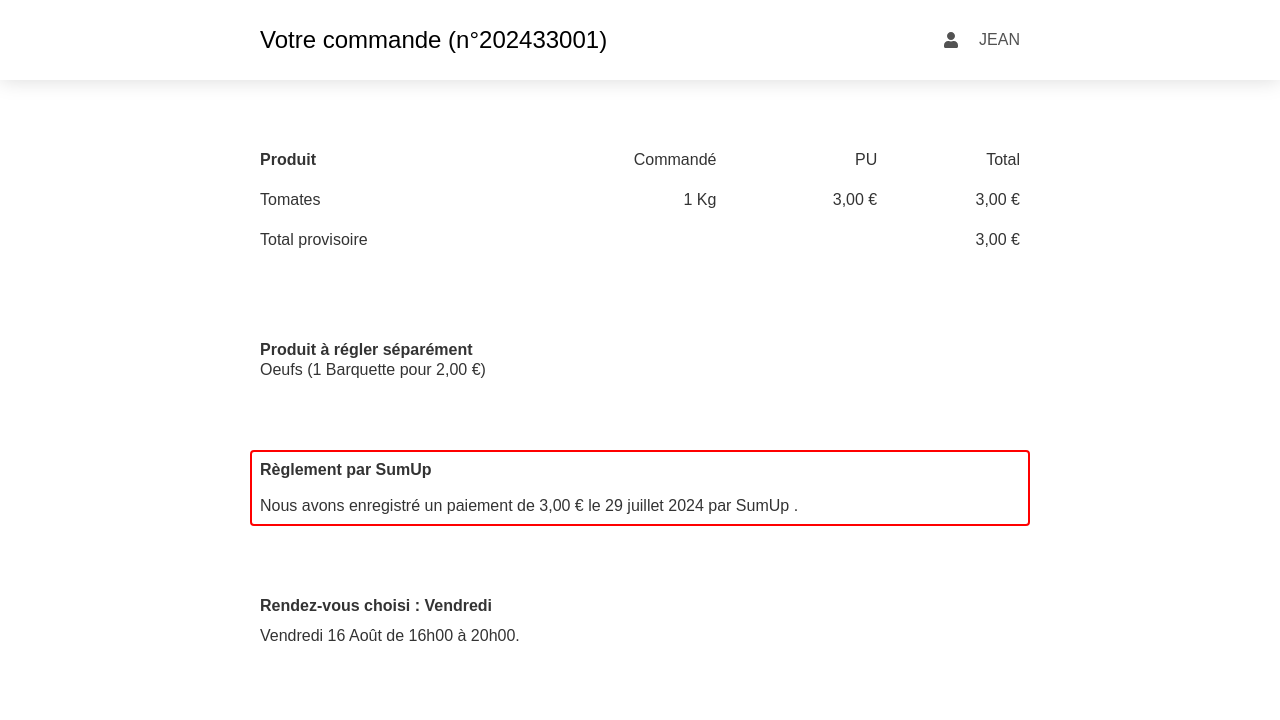The image size is (1280, 720).
Task: Click the Tomates row total amount
Action: [x=997, y=200]
